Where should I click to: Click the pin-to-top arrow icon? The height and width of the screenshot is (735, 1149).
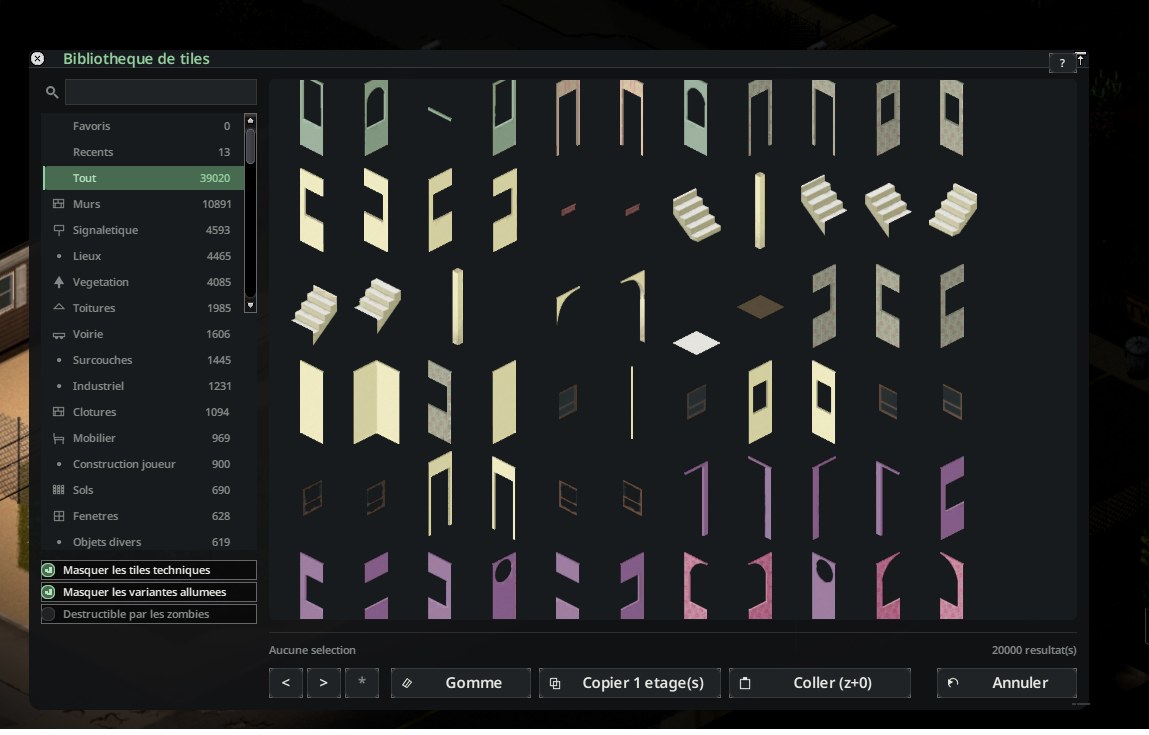(1081, 59)
